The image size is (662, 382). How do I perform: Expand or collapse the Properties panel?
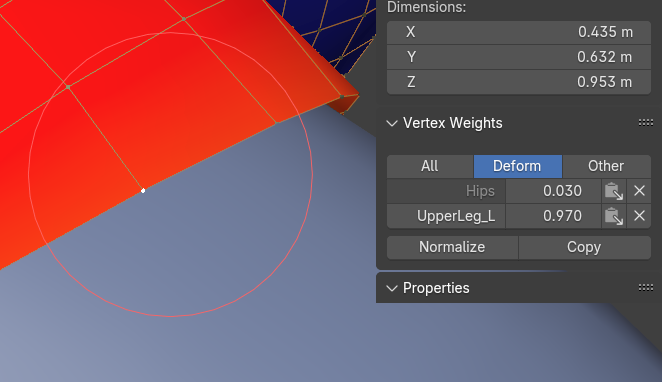pos(392,288)
